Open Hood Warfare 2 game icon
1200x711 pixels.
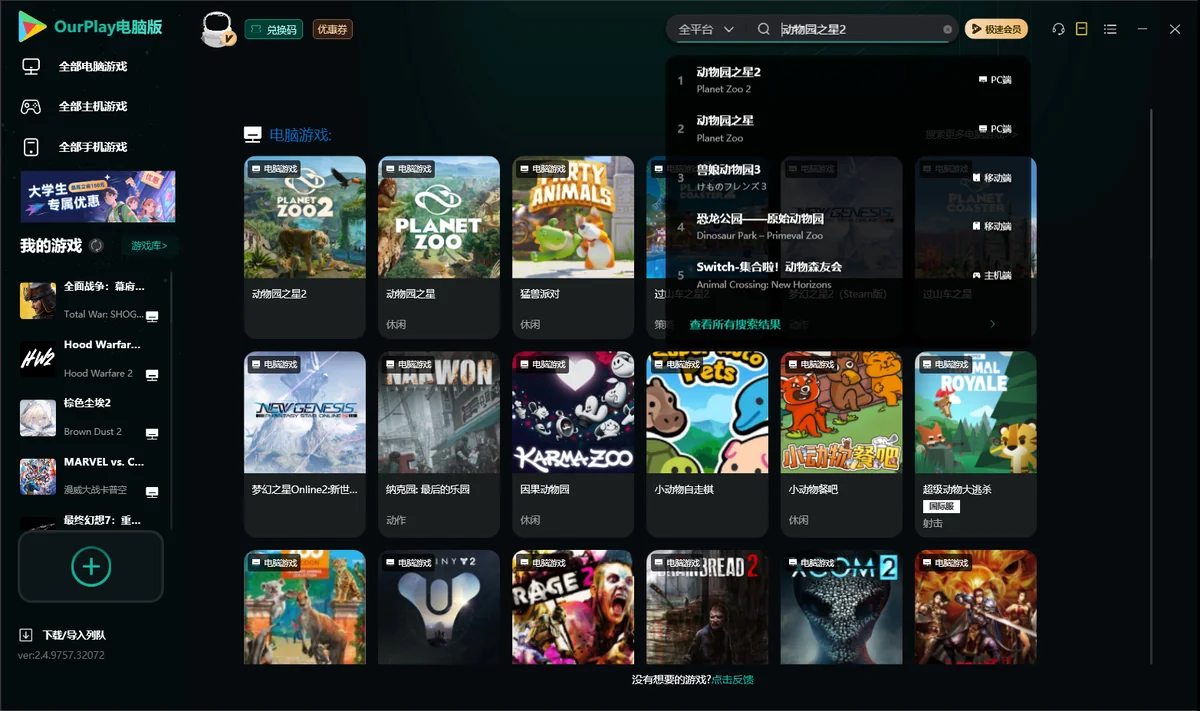(38, 359)
